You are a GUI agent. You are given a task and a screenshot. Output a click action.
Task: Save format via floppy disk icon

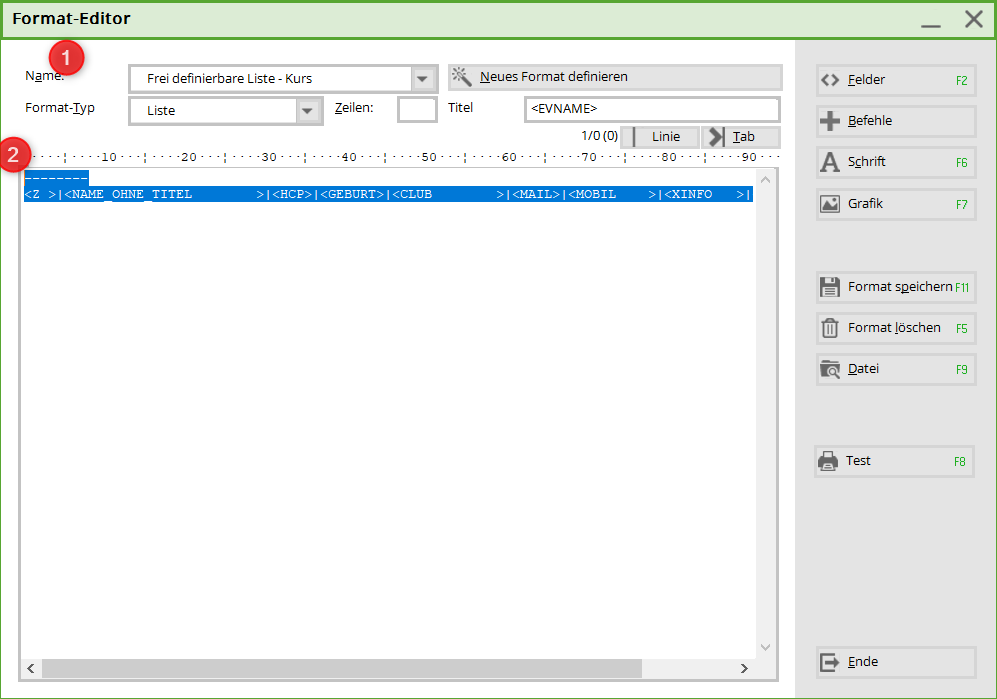830,287
